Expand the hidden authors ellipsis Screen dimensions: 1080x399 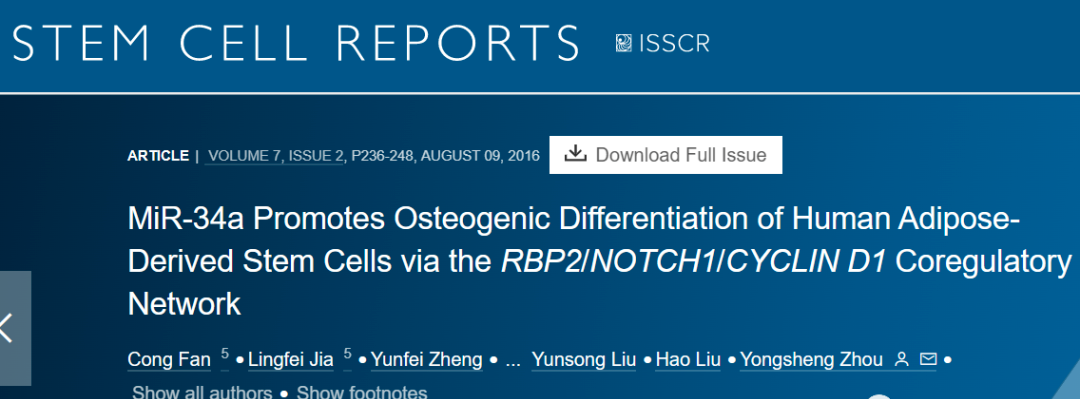coord(512,360)
